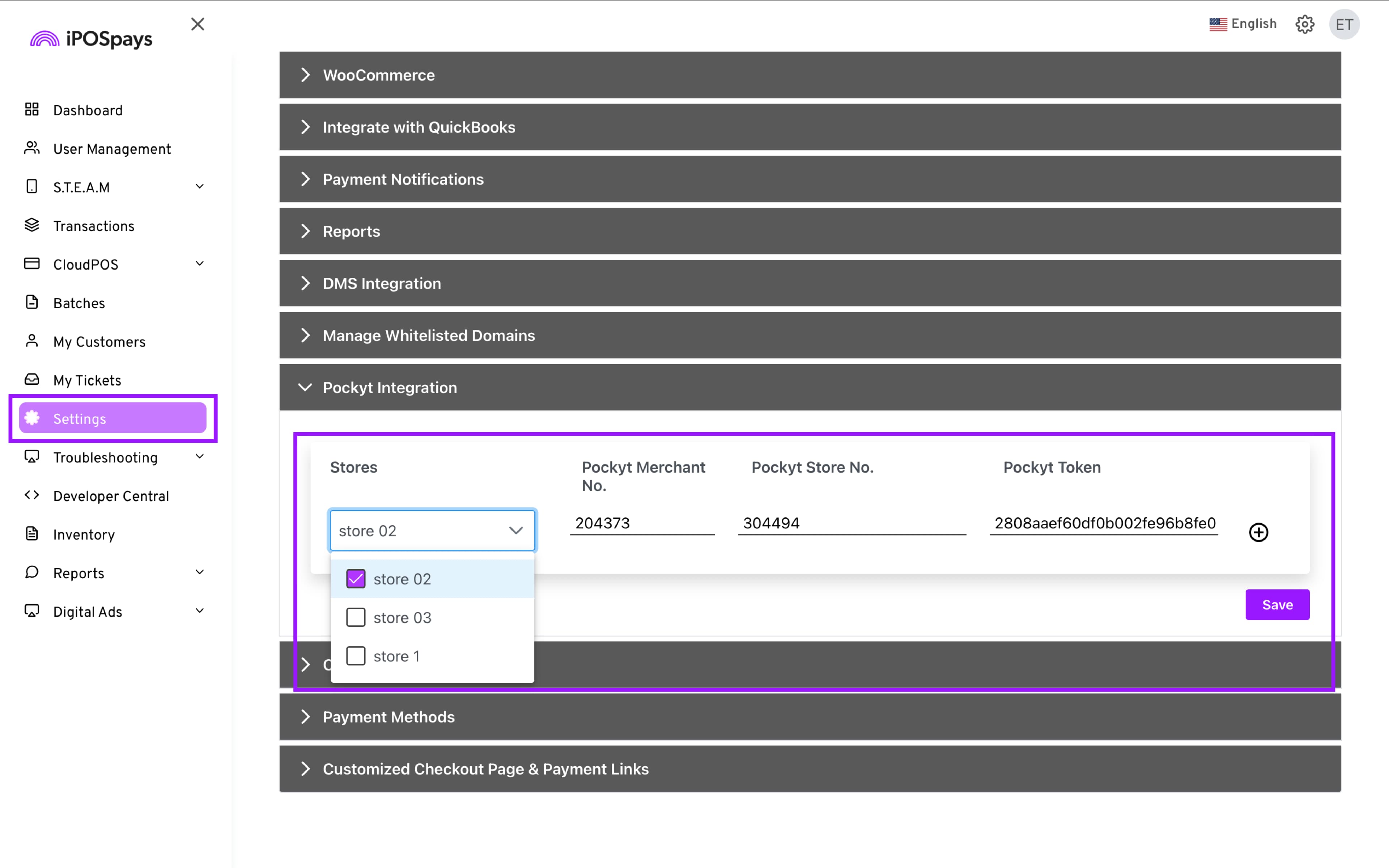Change language from English selector

coord(1243,24)
